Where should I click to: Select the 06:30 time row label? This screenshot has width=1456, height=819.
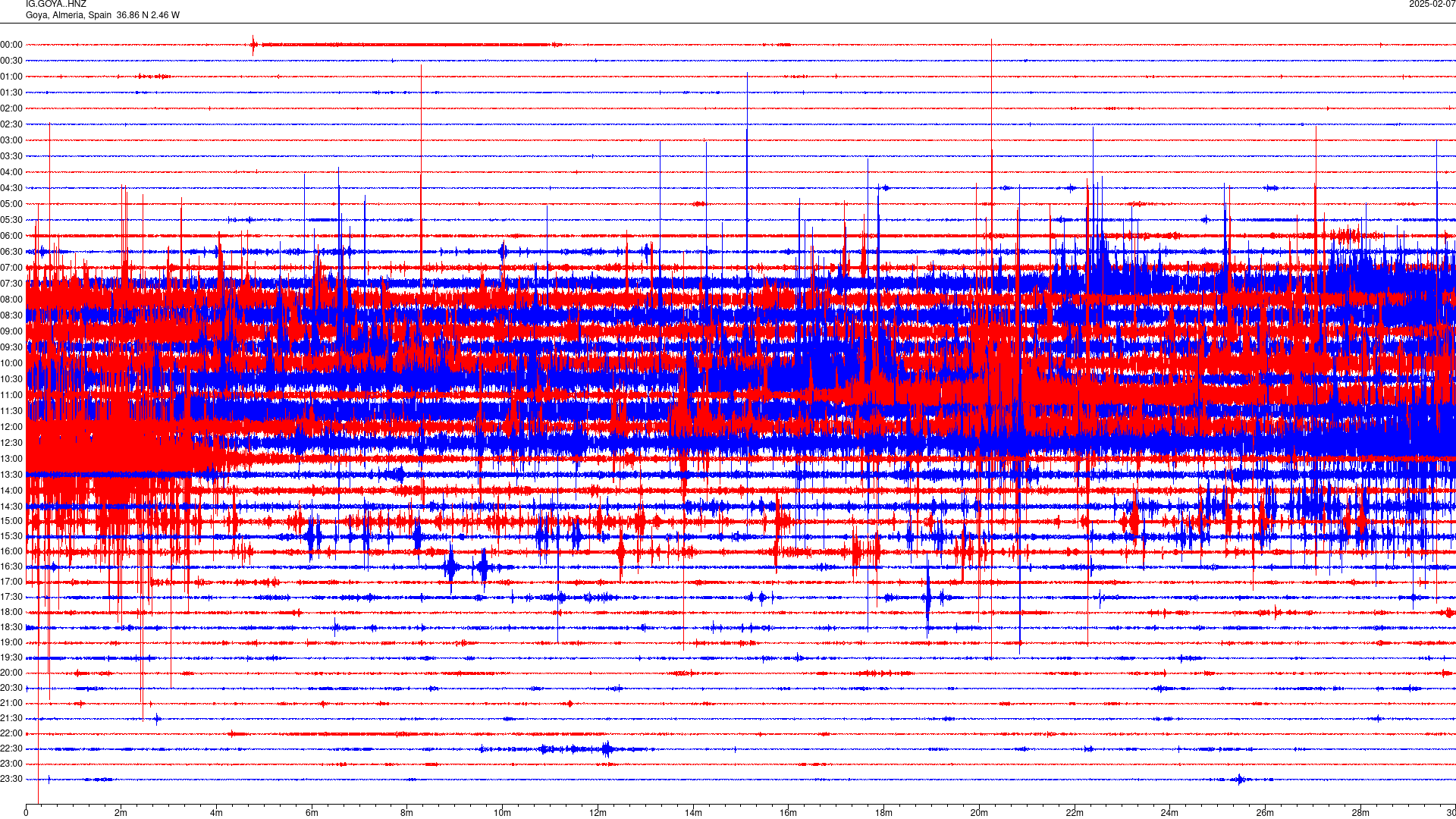pos(11,252)
